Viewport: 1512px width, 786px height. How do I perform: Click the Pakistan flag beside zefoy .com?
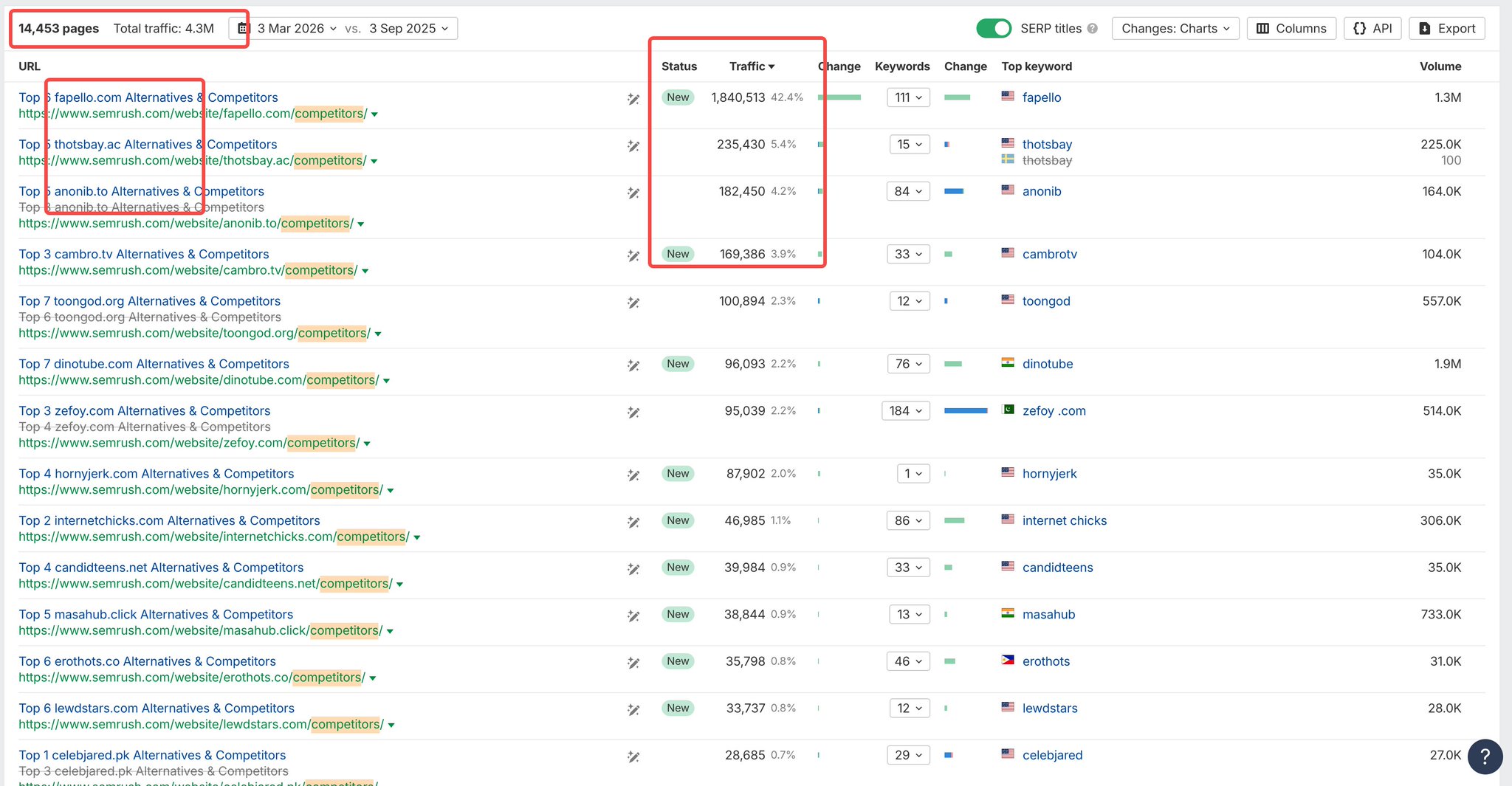coord(1008,410)
